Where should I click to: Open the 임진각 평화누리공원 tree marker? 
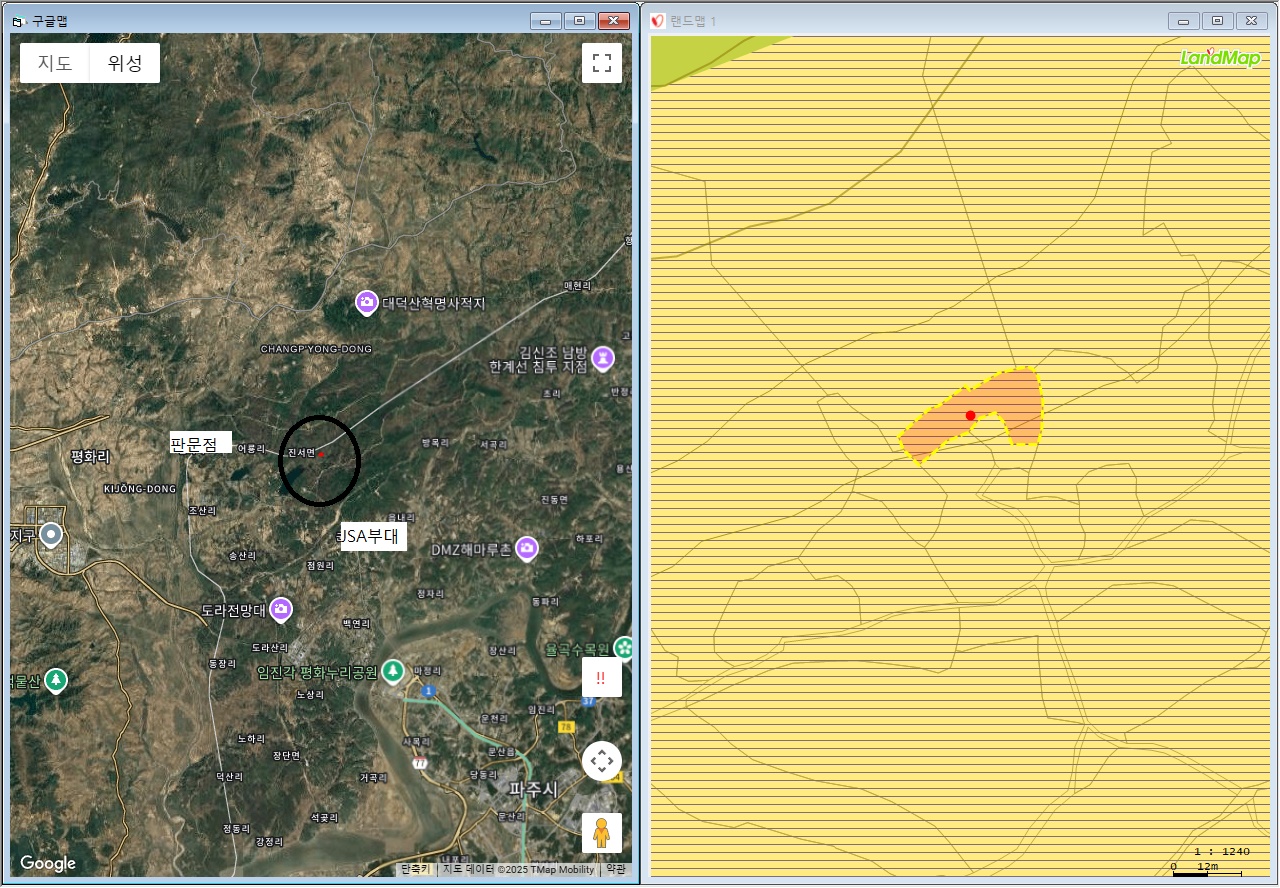393,669
